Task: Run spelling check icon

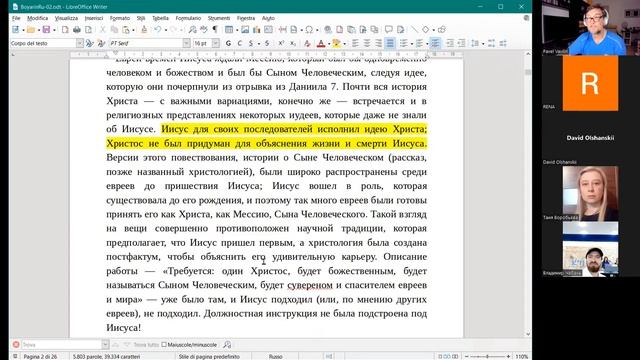Action: click(204, 30)
